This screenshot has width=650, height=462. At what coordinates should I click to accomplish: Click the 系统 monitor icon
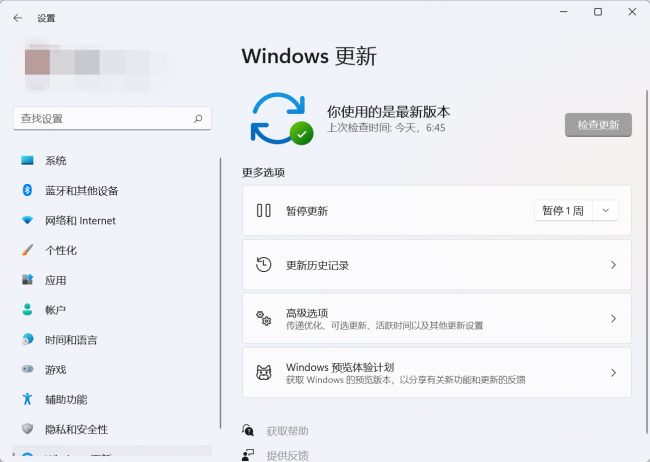[27, 160]
